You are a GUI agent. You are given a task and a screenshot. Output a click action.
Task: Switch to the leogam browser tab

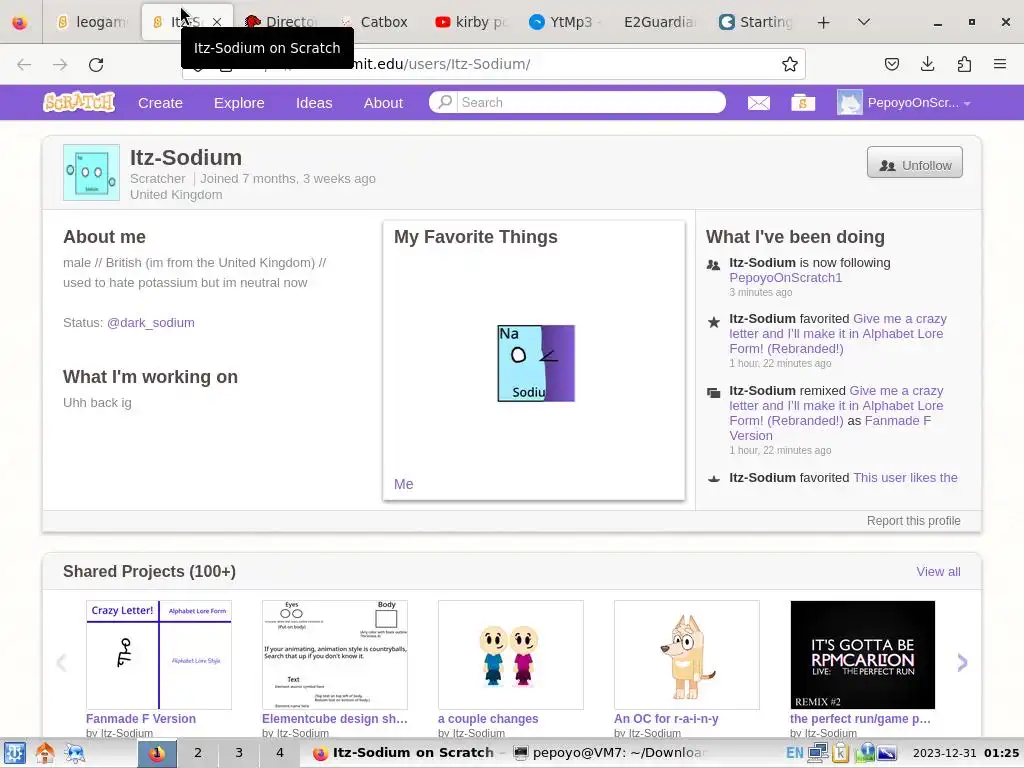92,22
